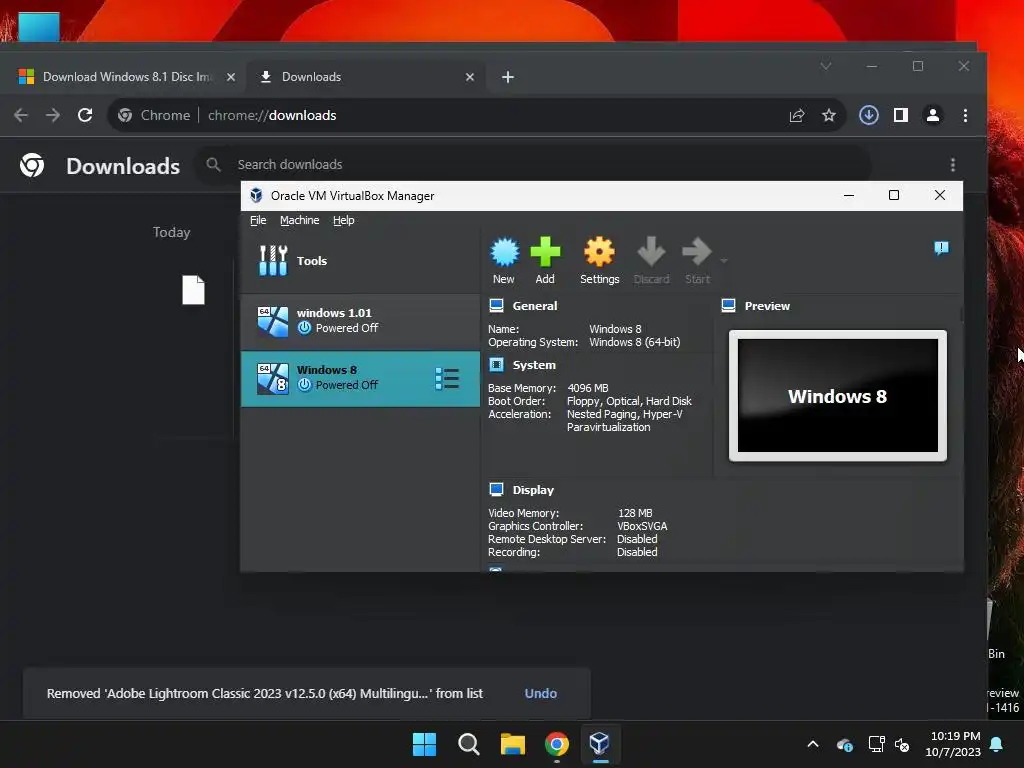Open the notification center icon in VirtualBox

tap(941, 248)
